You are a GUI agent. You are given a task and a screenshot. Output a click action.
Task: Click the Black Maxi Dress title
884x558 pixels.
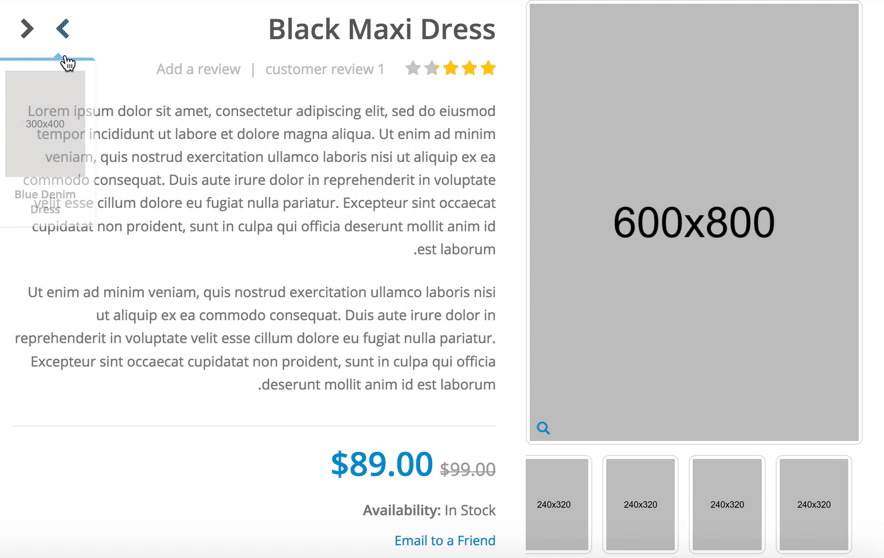pyautogui.click(x=382, y=29)
